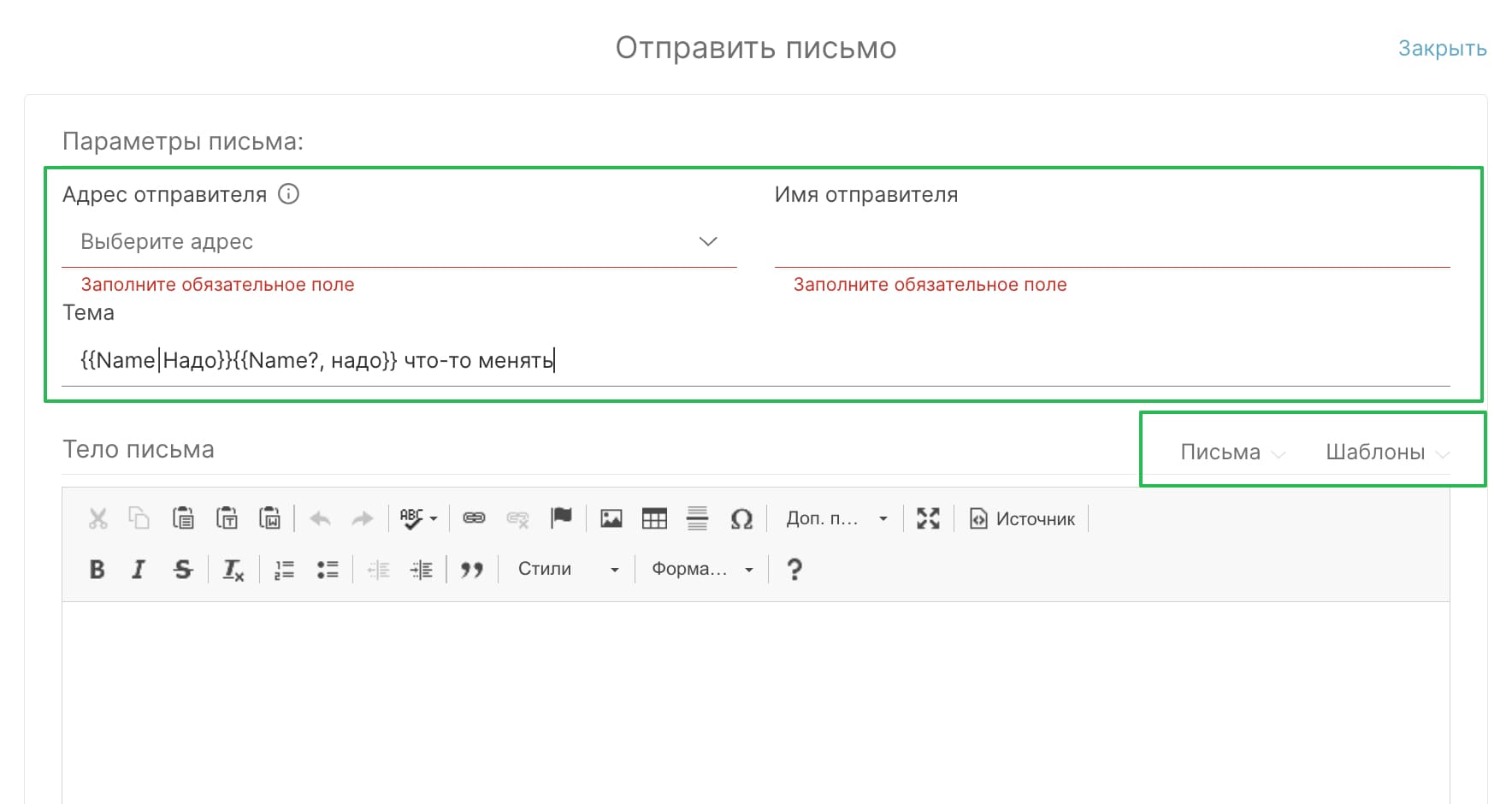Toggle bold formatting

tap(97, 569)
